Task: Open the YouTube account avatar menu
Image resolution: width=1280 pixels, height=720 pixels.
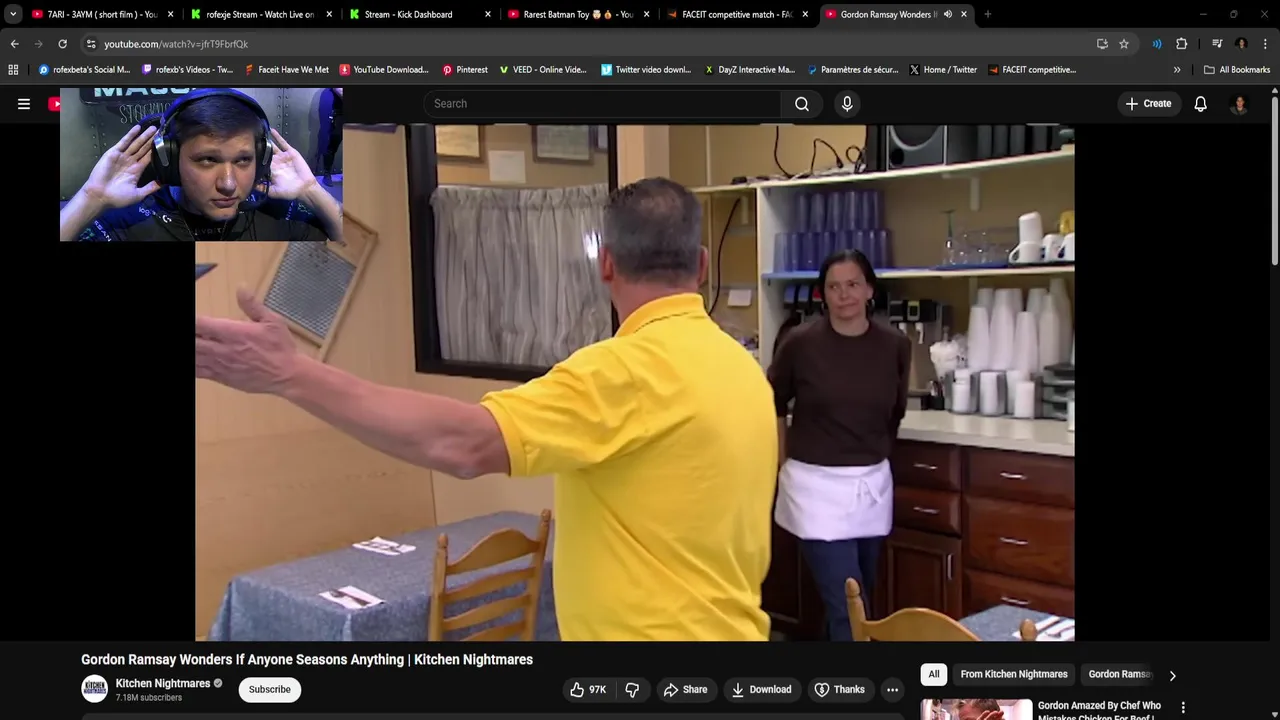Action: tap(1239, 104)
